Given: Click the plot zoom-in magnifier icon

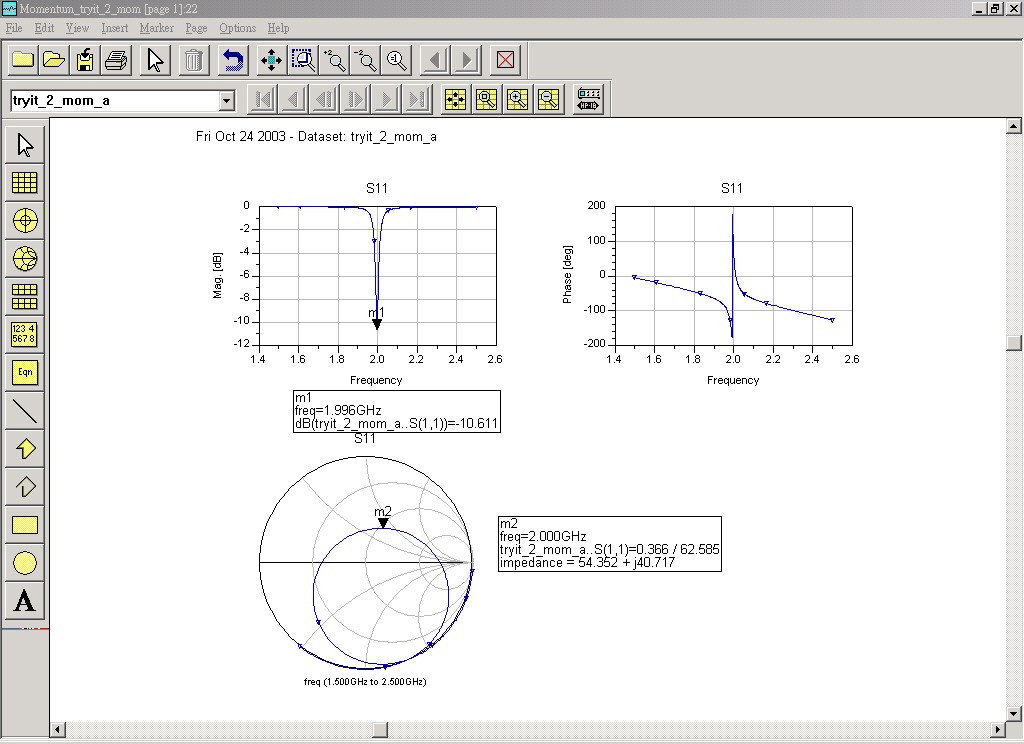Looking at the screenshot, I should (518, 99).
